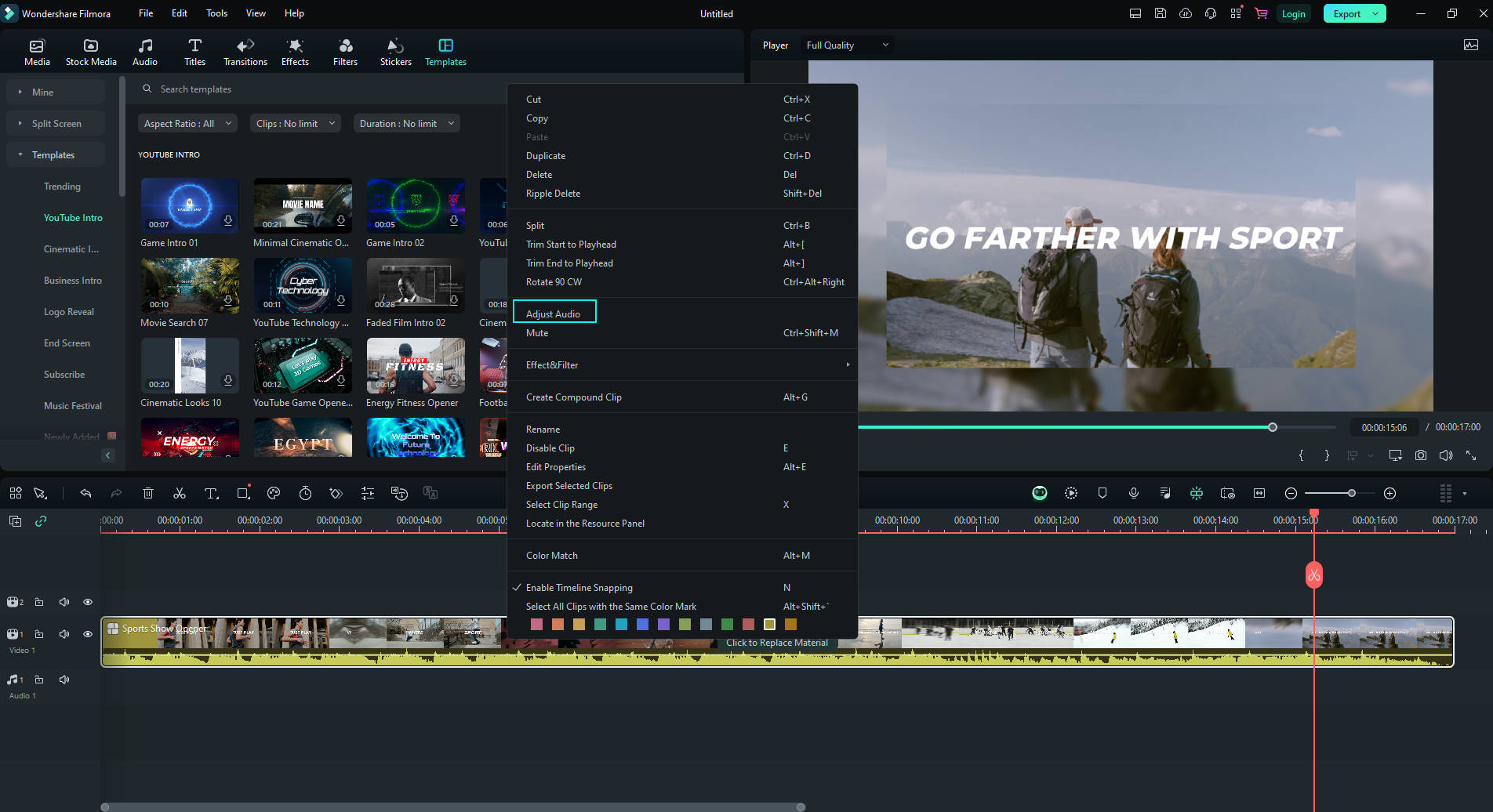Open the Logo Reveal category
1493x812 pixels.
click(69, 312)
